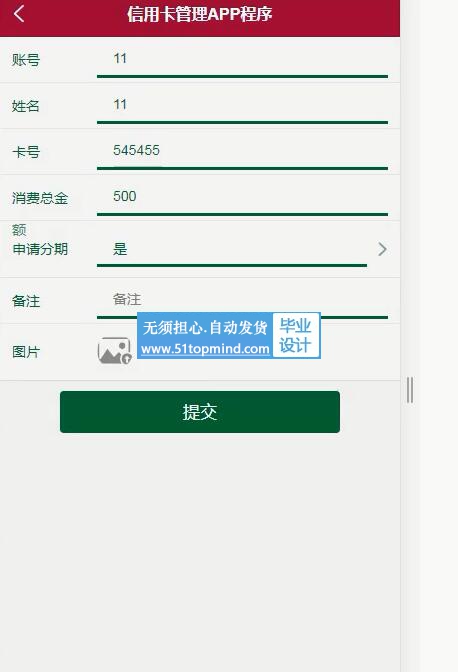Go back using the header arrow
The height and width of the screenshot is (672, 458).
19,14
